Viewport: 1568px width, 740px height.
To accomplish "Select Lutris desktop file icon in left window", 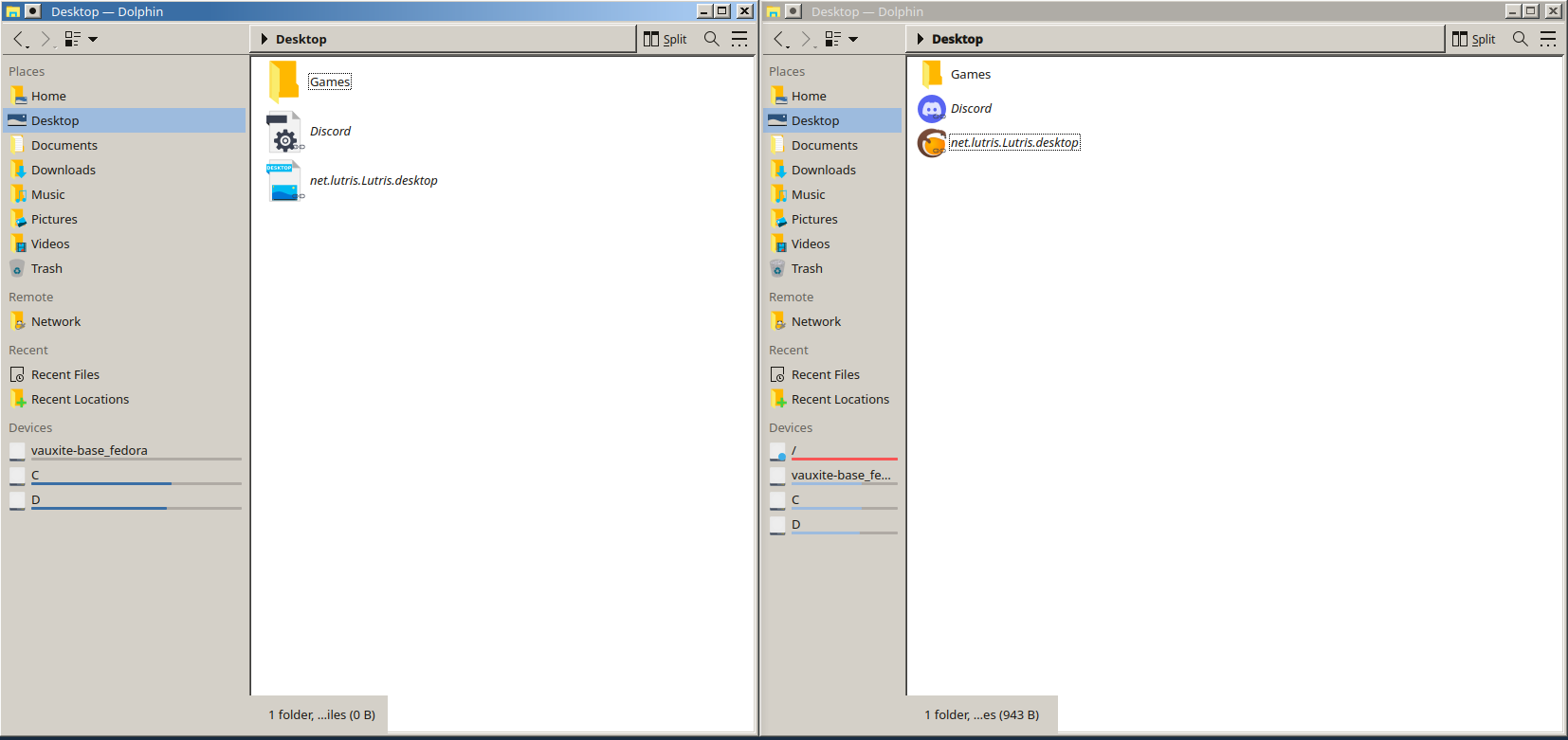I will tap(284, 181).
